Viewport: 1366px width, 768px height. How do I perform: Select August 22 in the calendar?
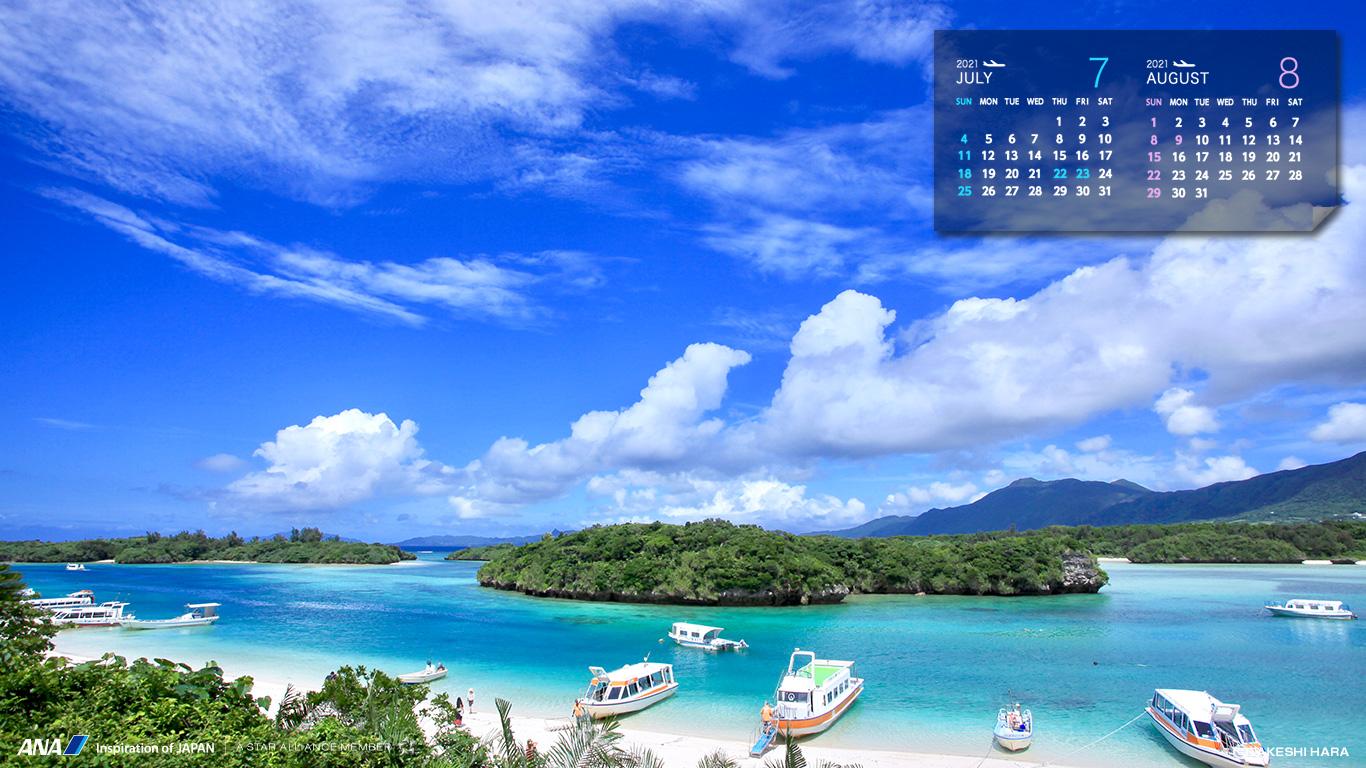coord(1154,174)
